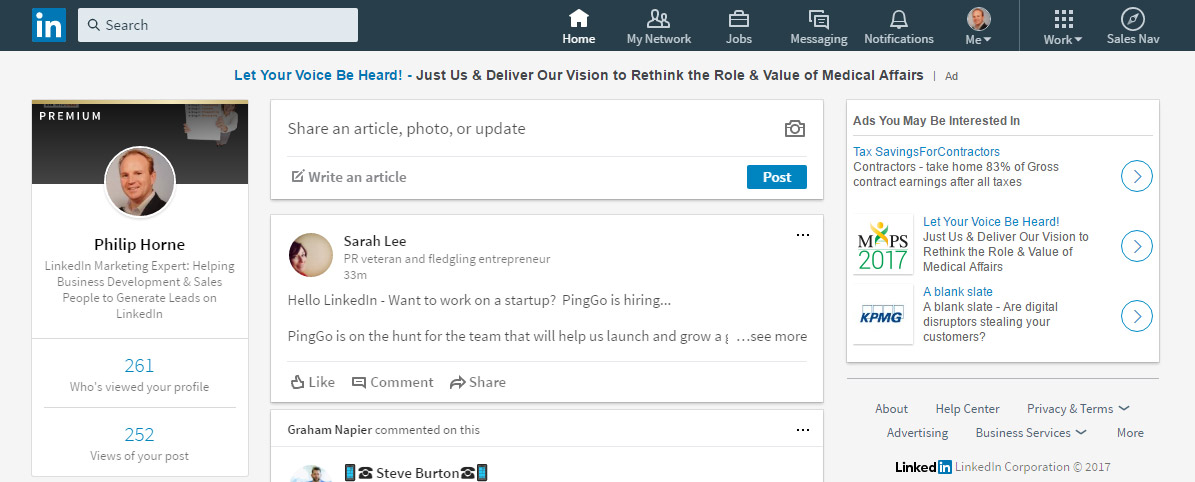Open Tax SavingsForContractors ad link
This screenshot has height=482, width=1195.
(x=926, y=152)
